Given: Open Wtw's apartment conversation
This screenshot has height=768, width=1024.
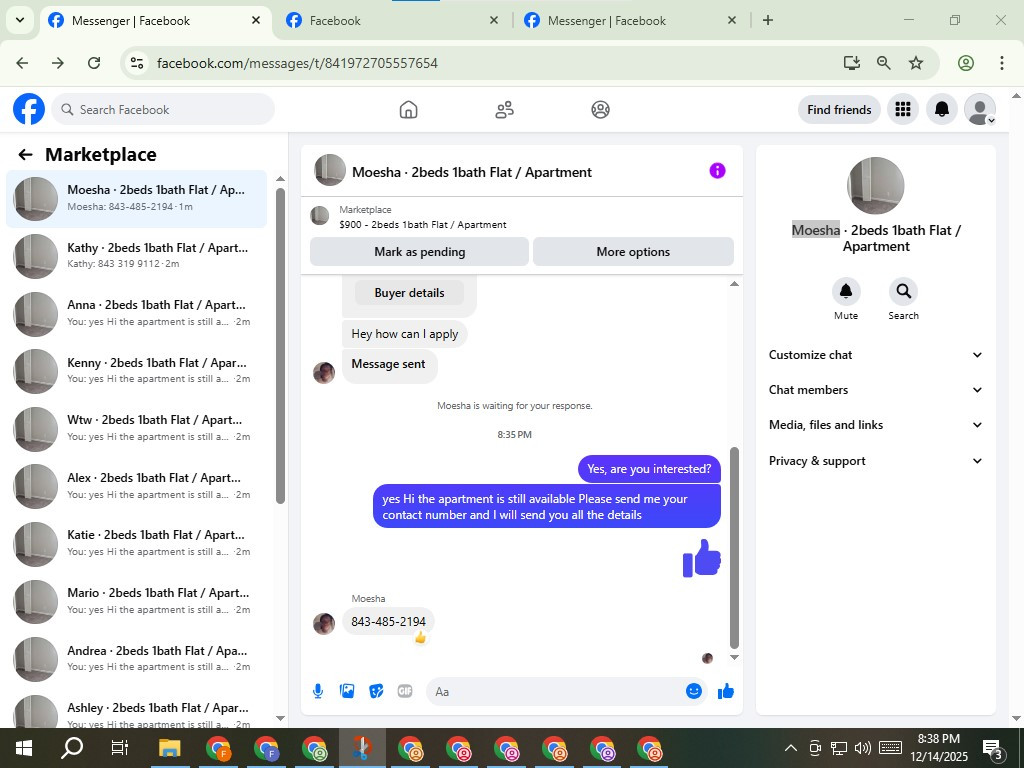Looking at the screenshot, I should (x=136, y=428).
